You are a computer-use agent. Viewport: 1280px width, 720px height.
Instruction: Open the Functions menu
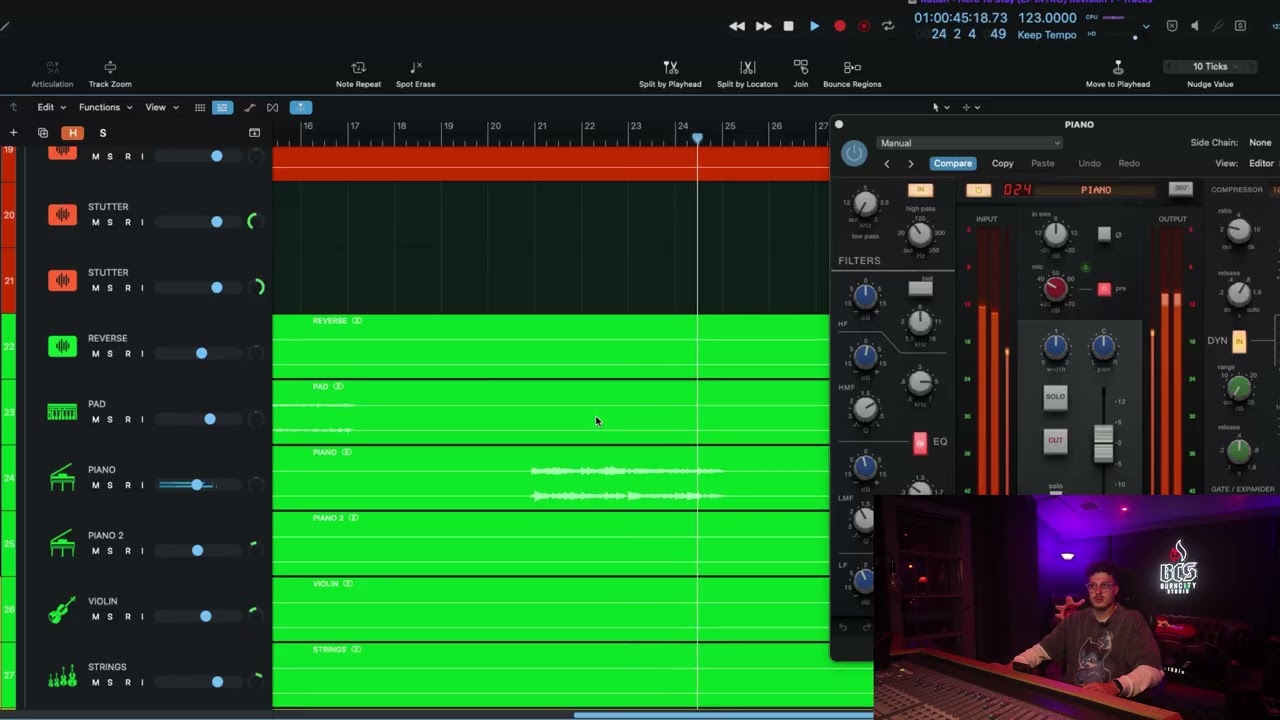105,107
